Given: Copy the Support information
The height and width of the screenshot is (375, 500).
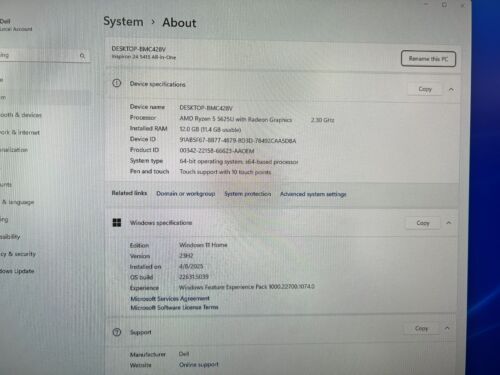Looking at the screenshot, I should (421, 328).
